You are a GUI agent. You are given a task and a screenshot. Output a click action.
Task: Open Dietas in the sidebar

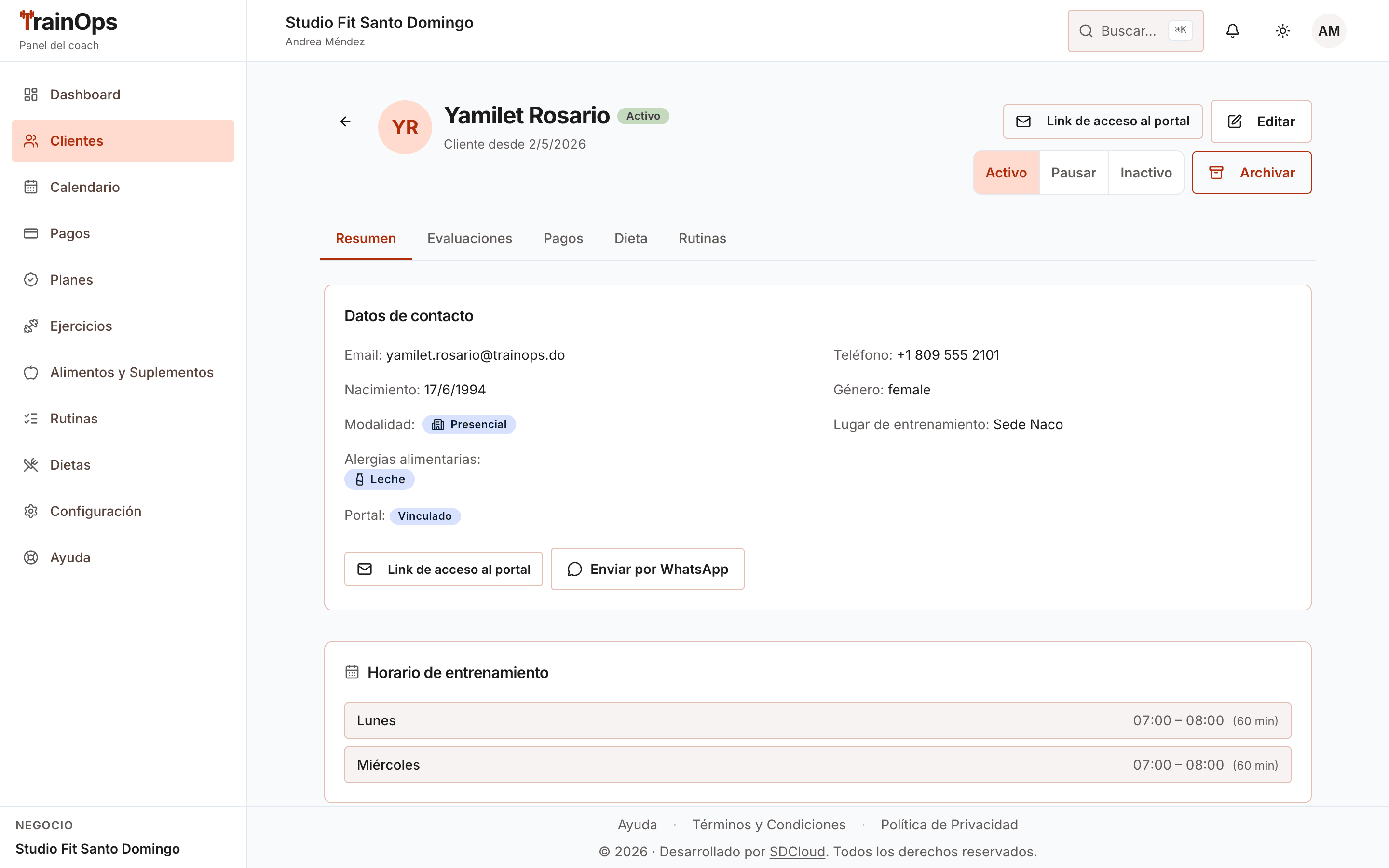click(x=123, y=465)
